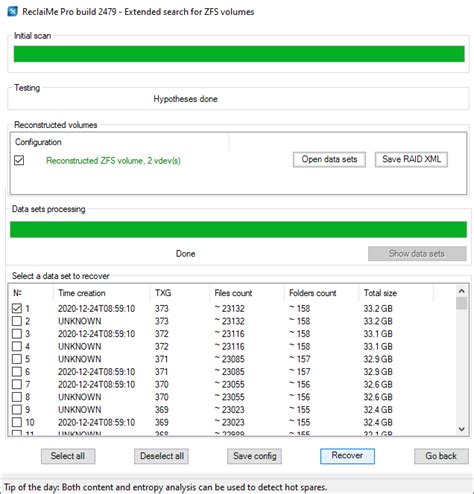474x494 pixels.
Task: Tick the data set 5 checkbox
Action: click(x=17, y=359)
